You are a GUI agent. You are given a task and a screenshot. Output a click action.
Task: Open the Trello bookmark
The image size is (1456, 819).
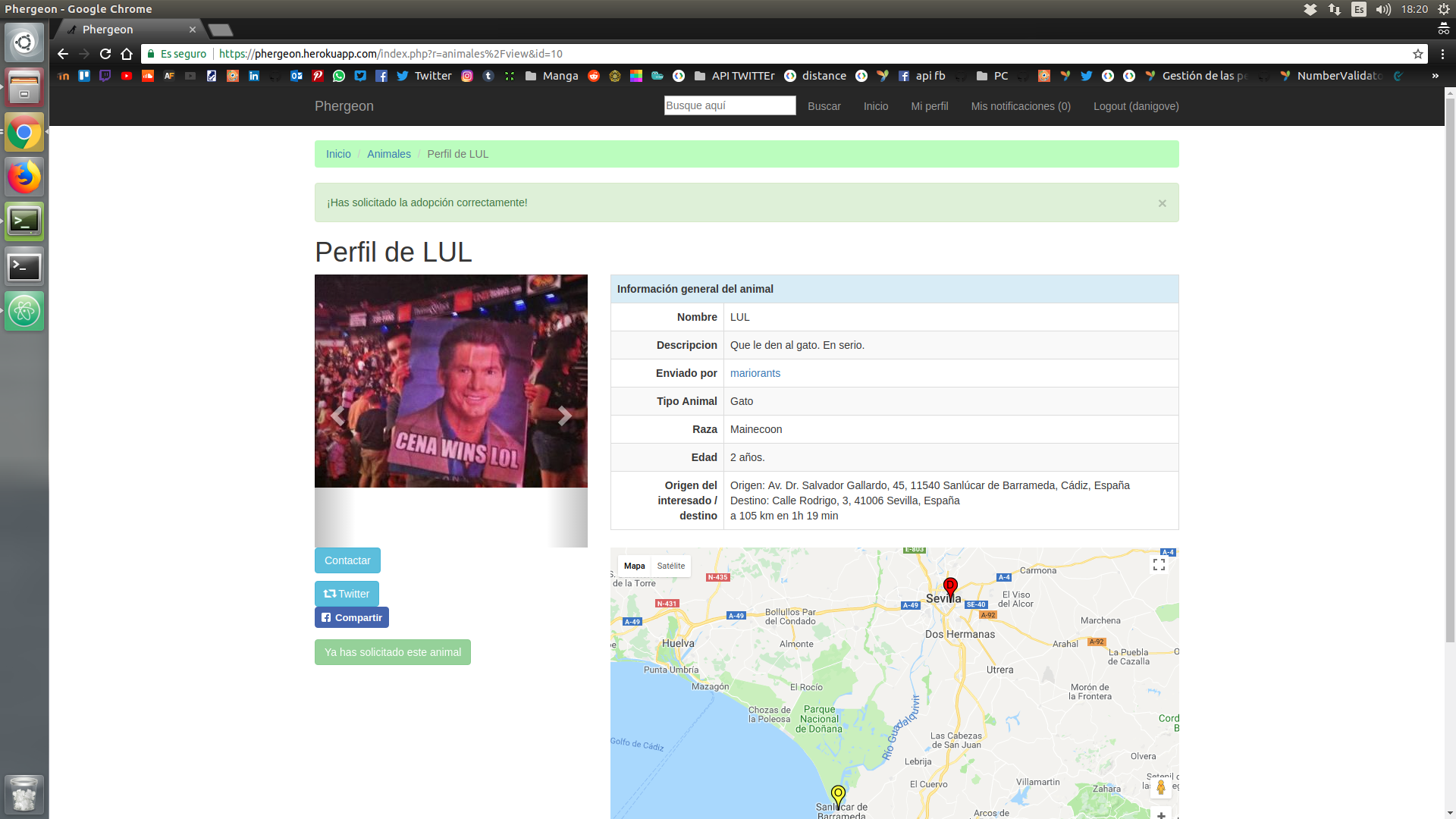[x=84, y=76]
